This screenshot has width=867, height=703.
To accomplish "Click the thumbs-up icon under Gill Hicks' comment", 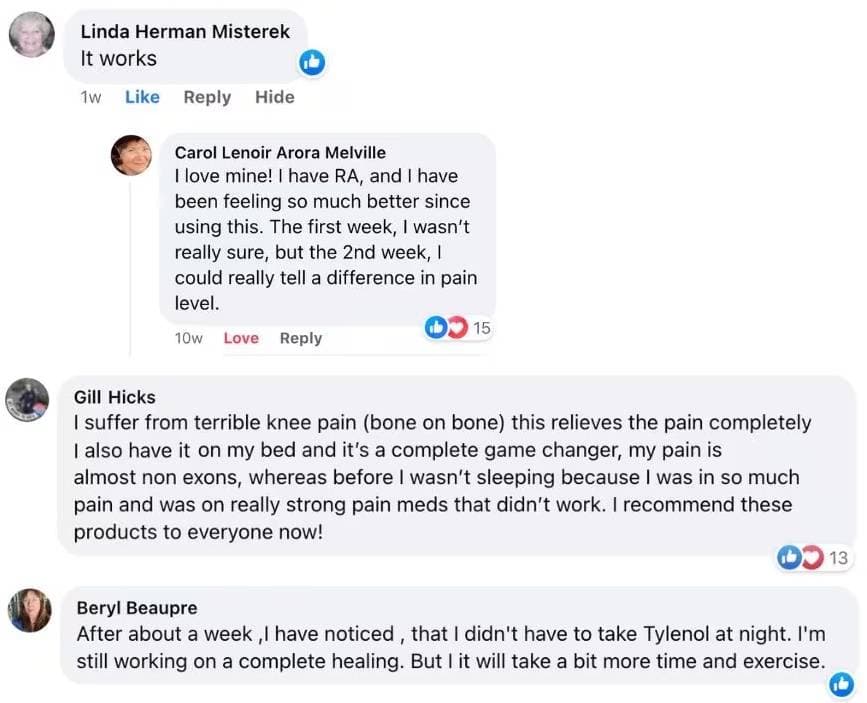I will [x=791, y=558].
